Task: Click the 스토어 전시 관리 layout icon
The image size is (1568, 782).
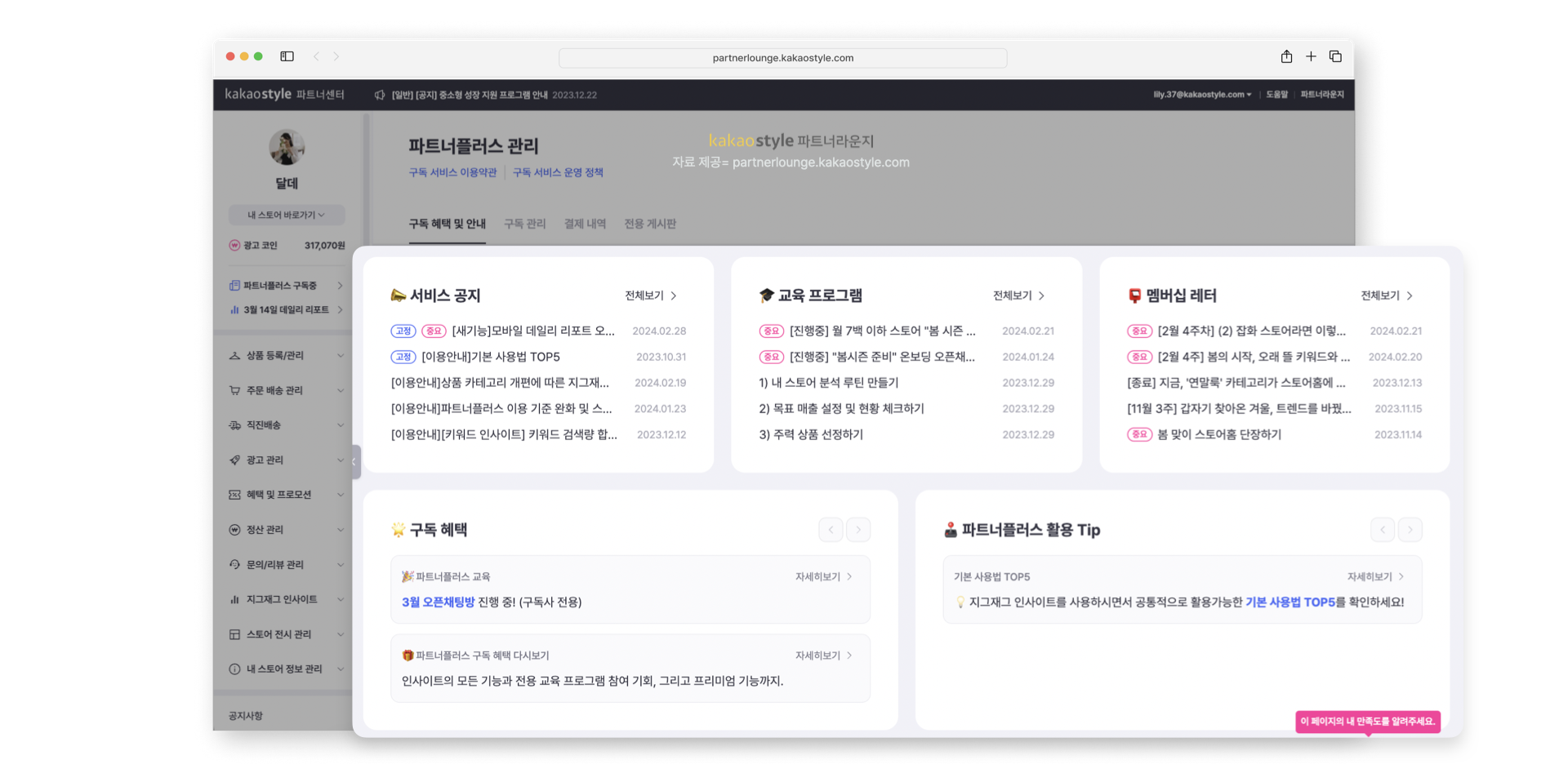Action: [234, 634]
